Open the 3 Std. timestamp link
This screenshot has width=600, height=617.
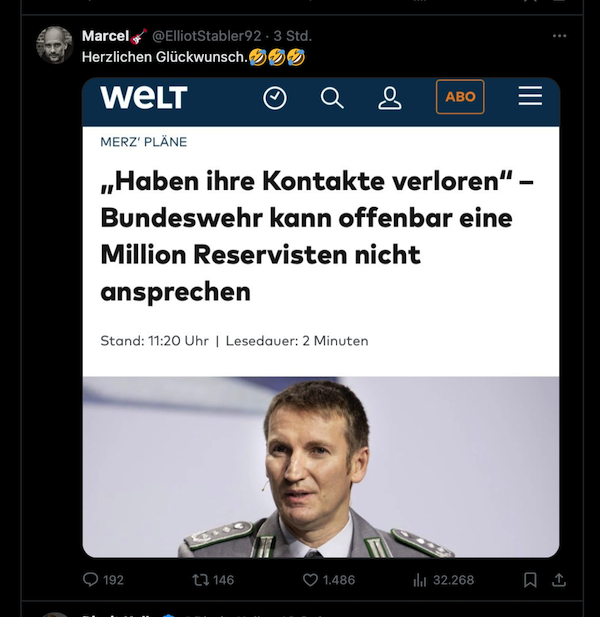(292, 36)
